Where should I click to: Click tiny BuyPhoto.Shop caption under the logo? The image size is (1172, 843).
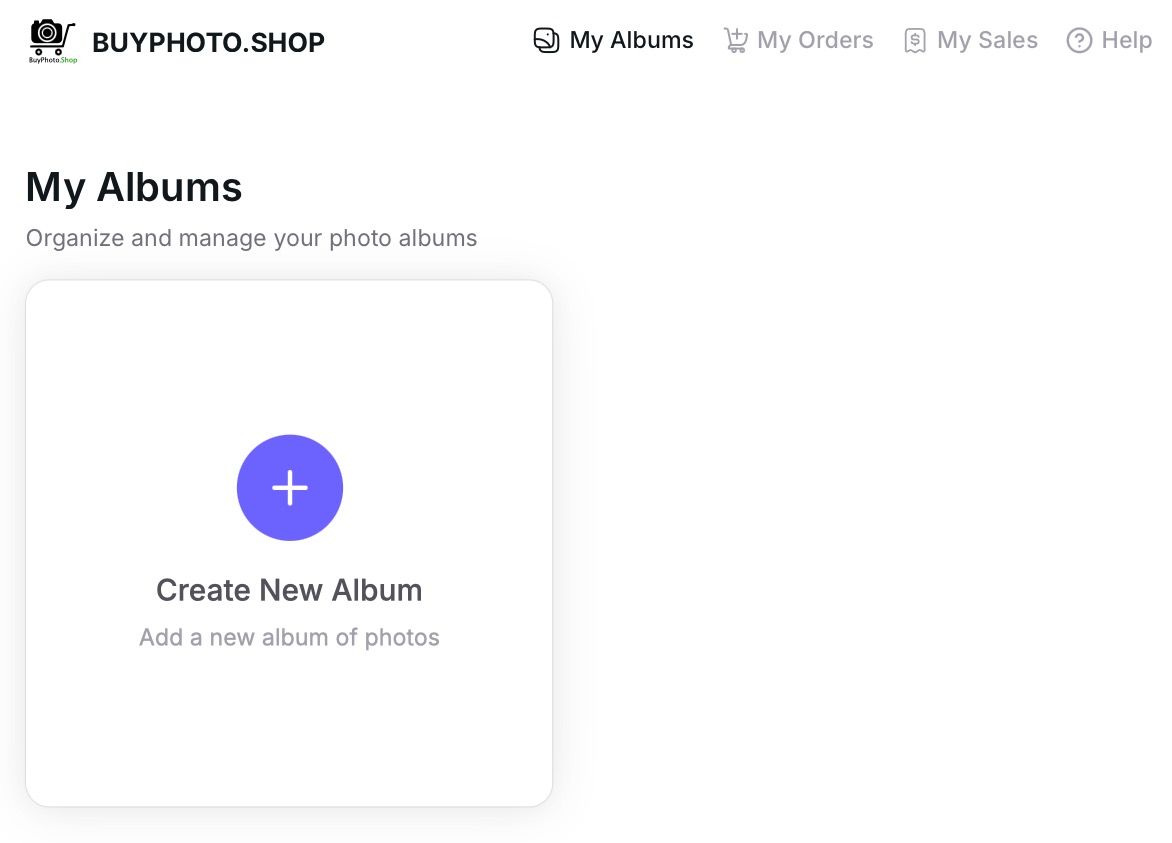(x=53, y=60)
